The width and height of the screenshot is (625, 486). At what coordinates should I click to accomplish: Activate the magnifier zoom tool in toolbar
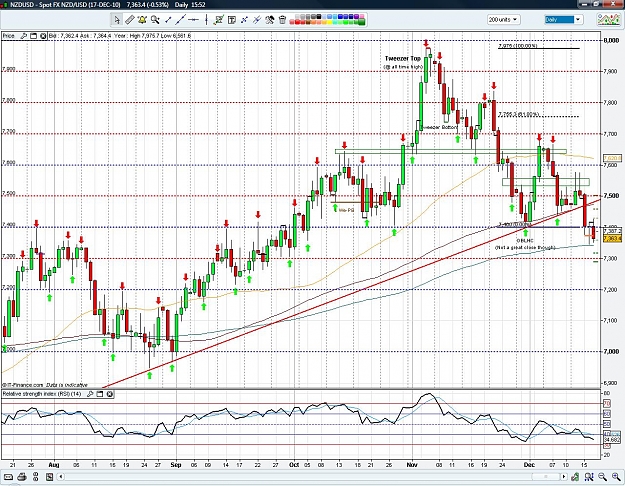[155, 20]
